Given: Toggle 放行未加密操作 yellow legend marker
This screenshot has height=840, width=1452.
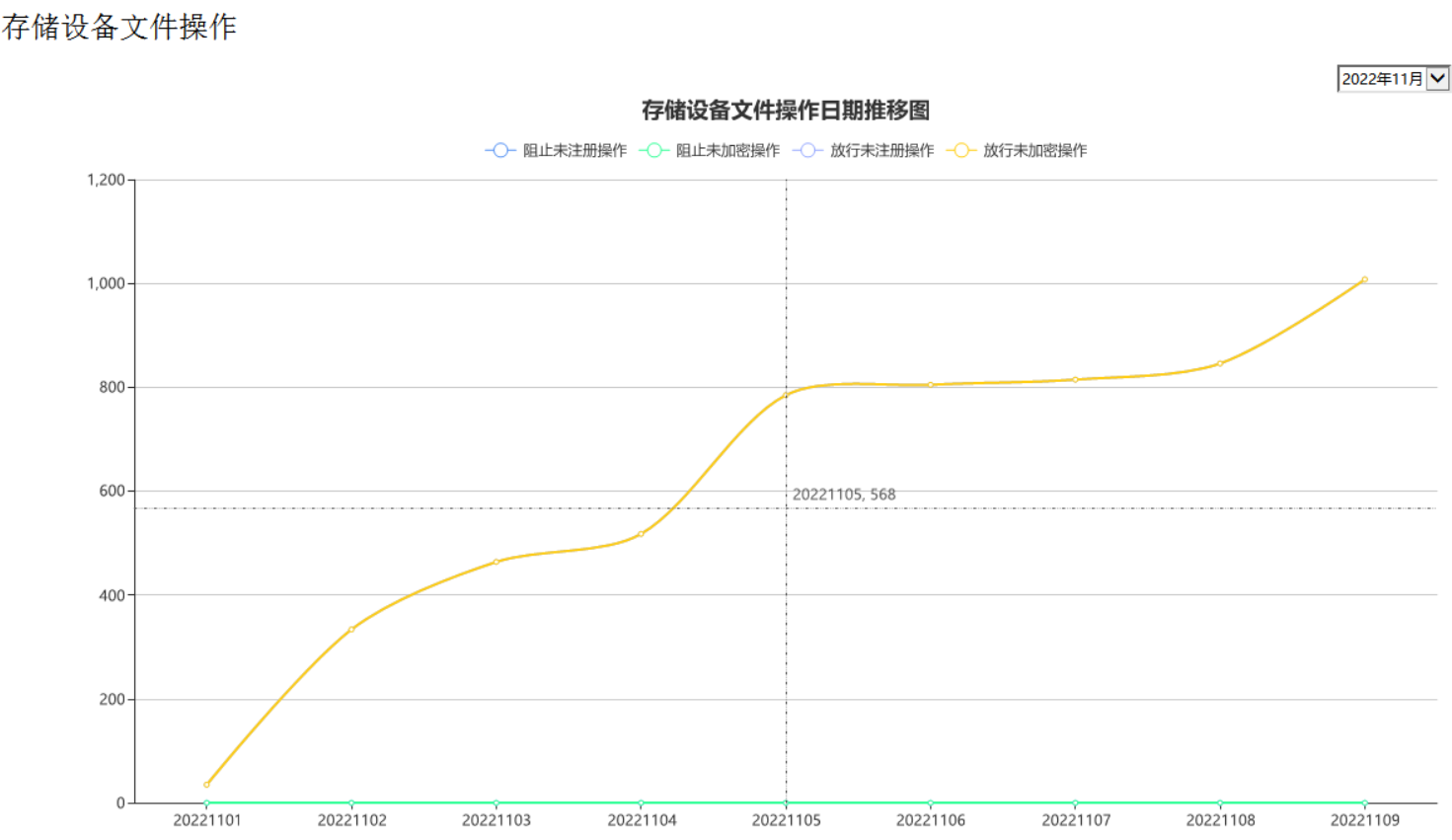Looking at the screenshot, I should (x=960, y=150).
